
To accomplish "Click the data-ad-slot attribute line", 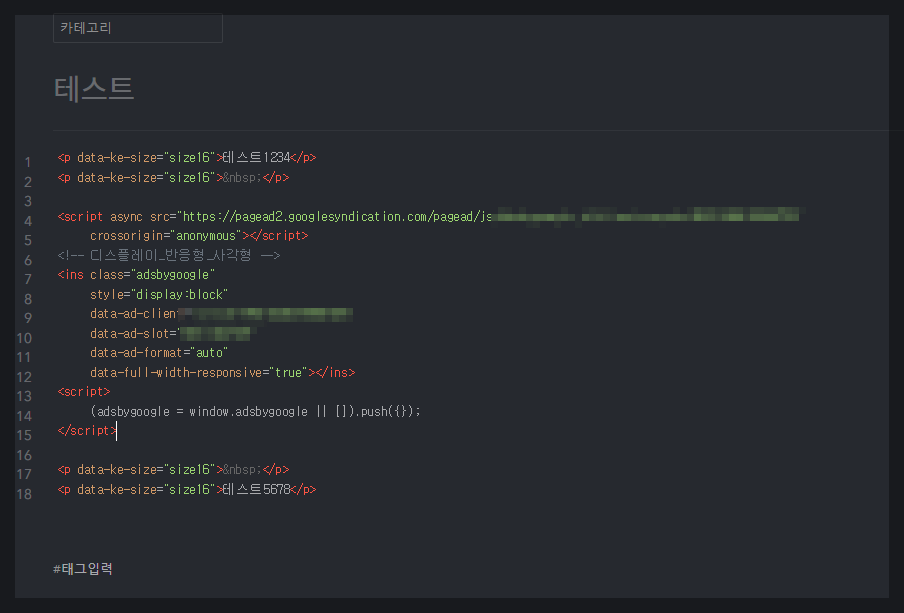I will point(173,333).
